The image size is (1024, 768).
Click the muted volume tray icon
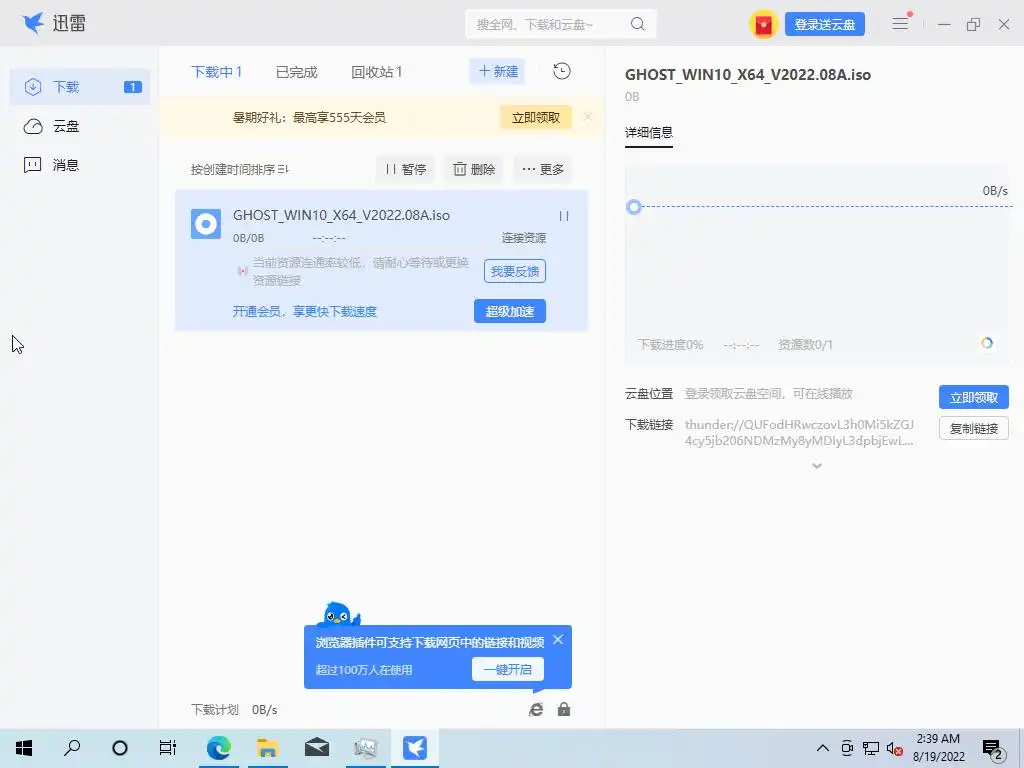(x=894, y=748)
